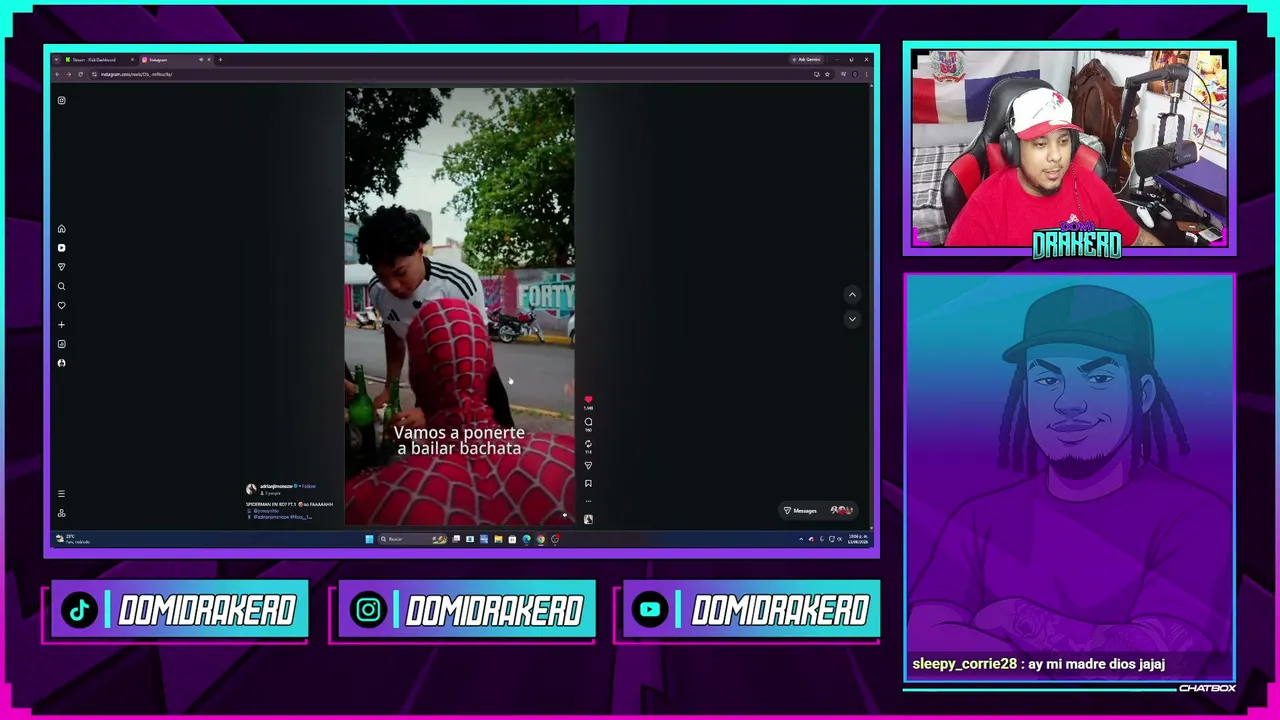Image resolution: width=1280 pixels, height=720 pixels.
Task: Open Direct messages icon in sidebar
Action: (61, 267)
